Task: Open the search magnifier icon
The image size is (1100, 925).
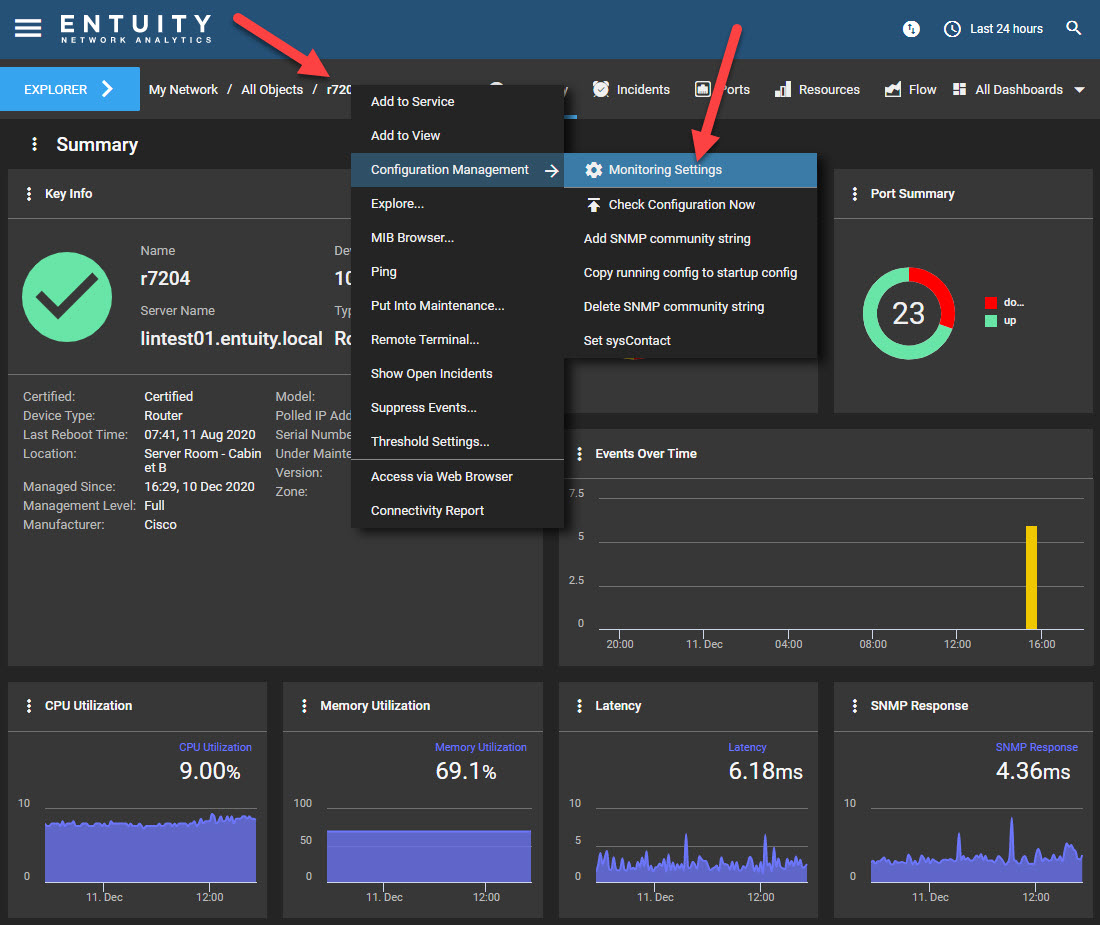Action: point(1073,28)
